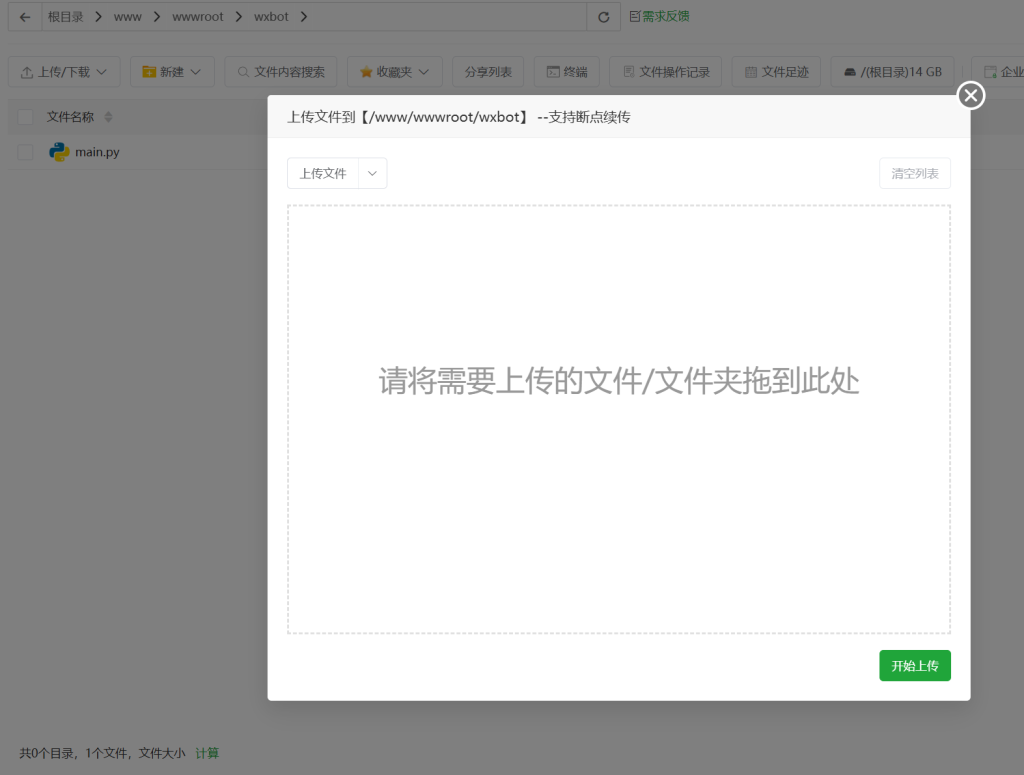The height and width of the screenshot is (775, 1024).
Task: Expand the 上传文件 type selector in dialog
Action: coord(371,172)
